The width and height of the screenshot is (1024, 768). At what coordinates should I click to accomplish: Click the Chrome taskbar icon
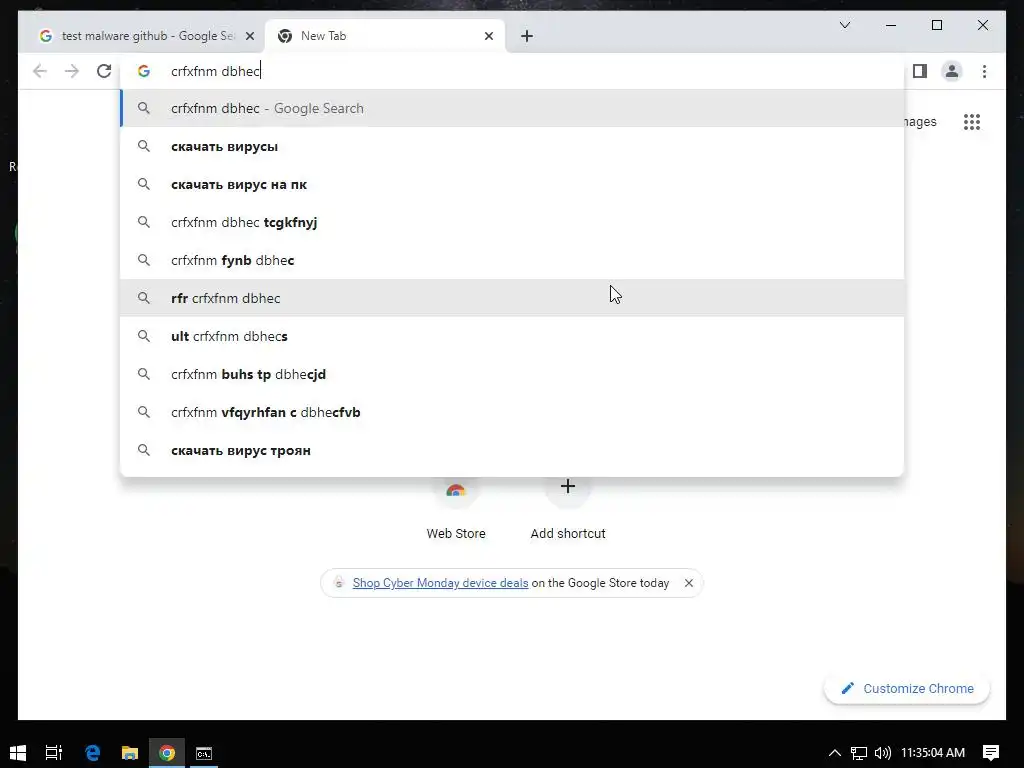[167, 753]
